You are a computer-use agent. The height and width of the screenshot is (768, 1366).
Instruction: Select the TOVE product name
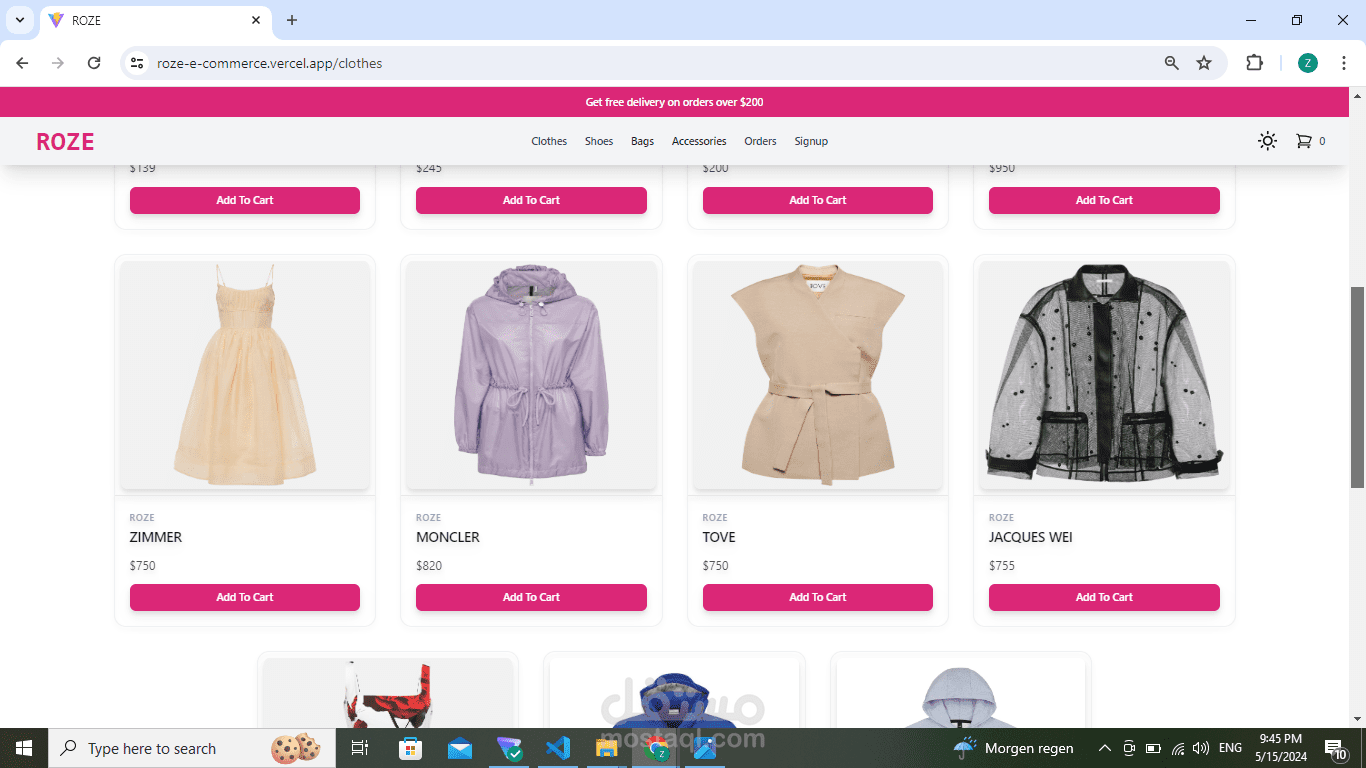719,537
